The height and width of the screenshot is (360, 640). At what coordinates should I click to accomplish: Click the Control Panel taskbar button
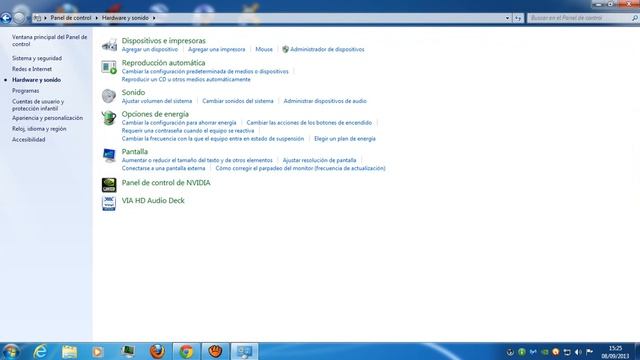tap(244, 351)
